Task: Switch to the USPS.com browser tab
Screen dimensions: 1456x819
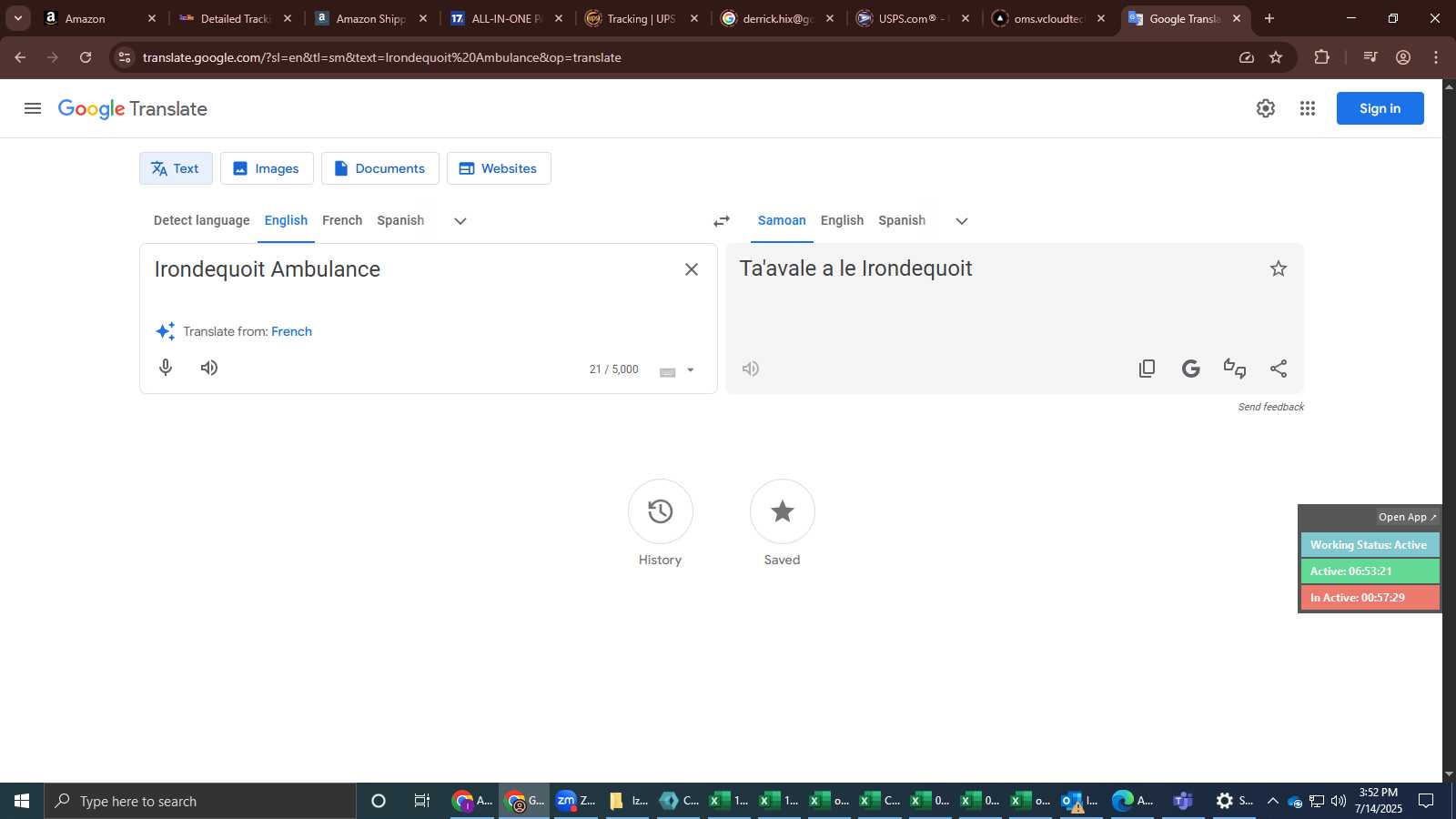Action: click(914, 18)
